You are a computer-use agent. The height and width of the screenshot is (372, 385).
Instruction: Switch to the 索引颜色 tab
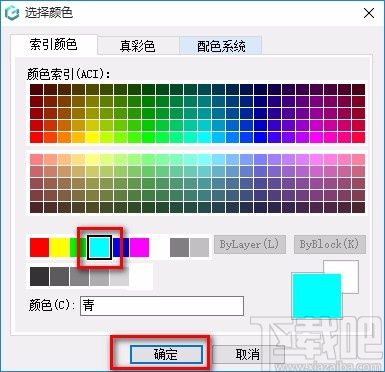pyautogui.click(x=54, y=44)
